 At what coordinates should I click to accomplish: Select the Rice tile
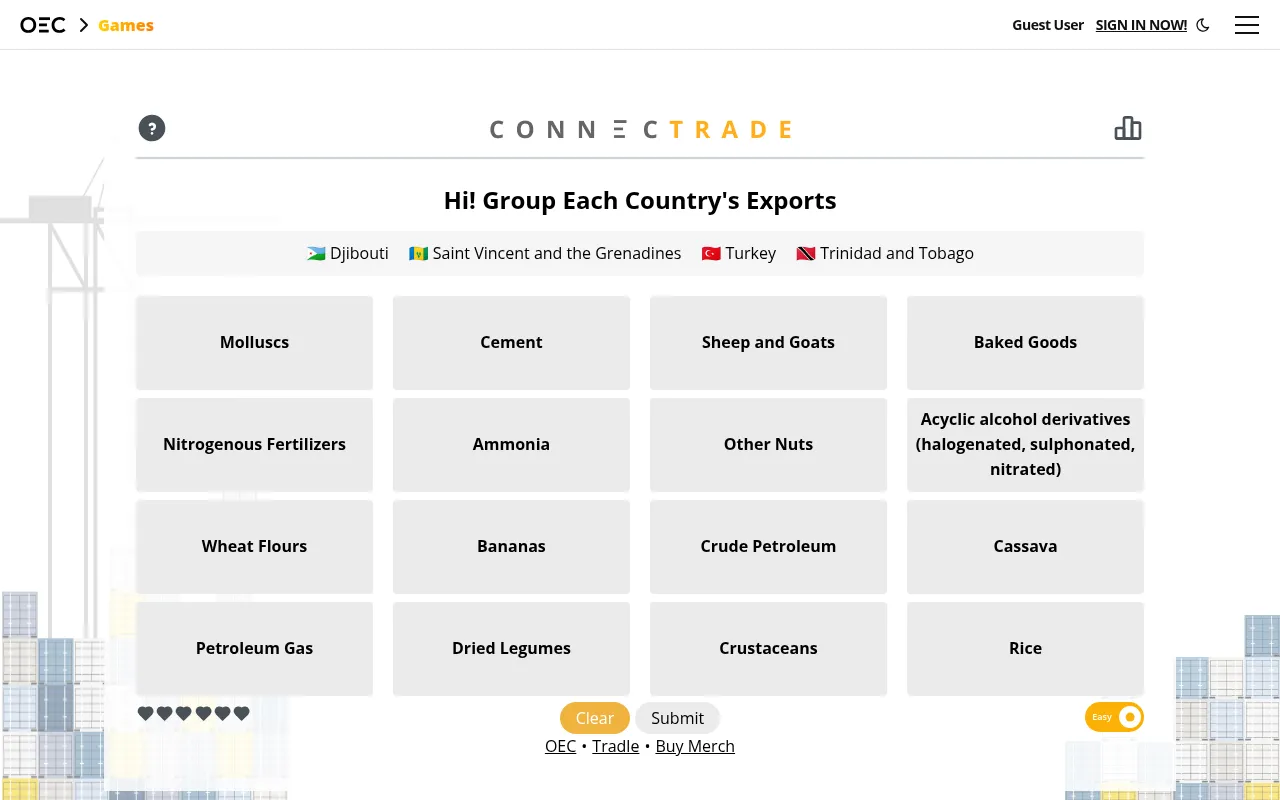pyautogui.click(x=1025, y=648)
